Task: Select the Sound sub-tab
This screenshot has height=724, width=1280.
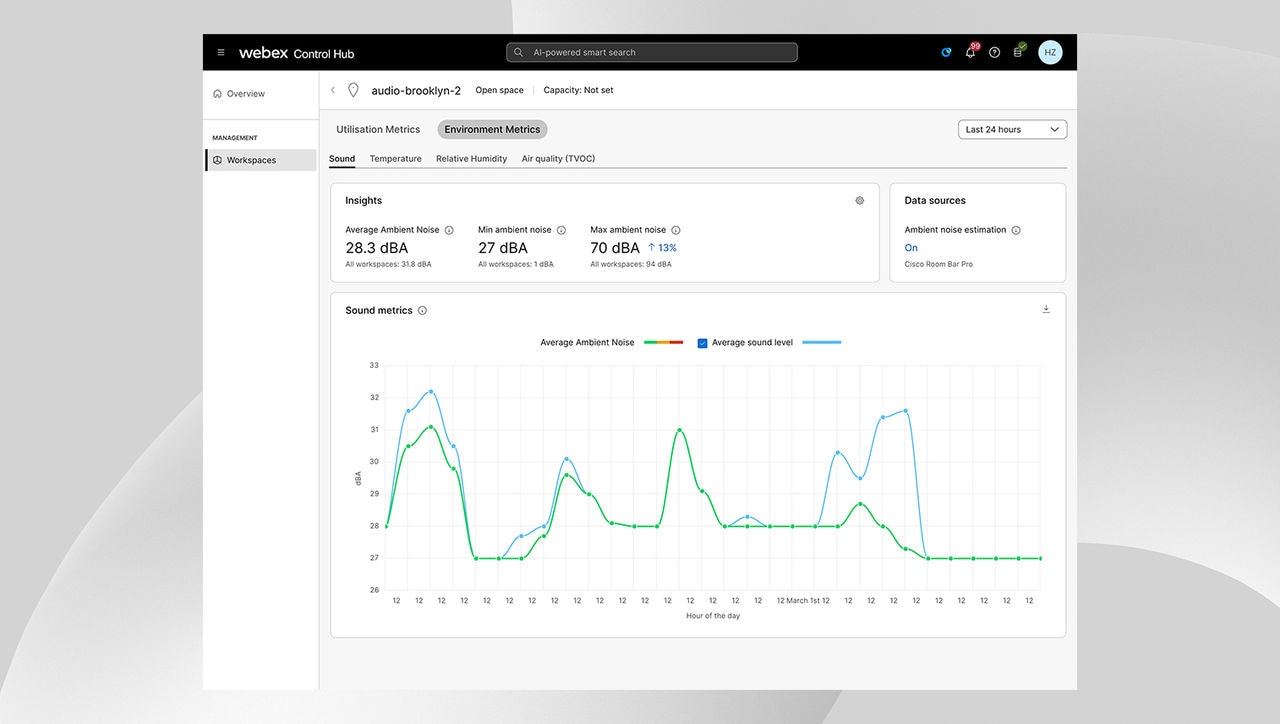Action: pyautogui.click(x=342, y=159)
